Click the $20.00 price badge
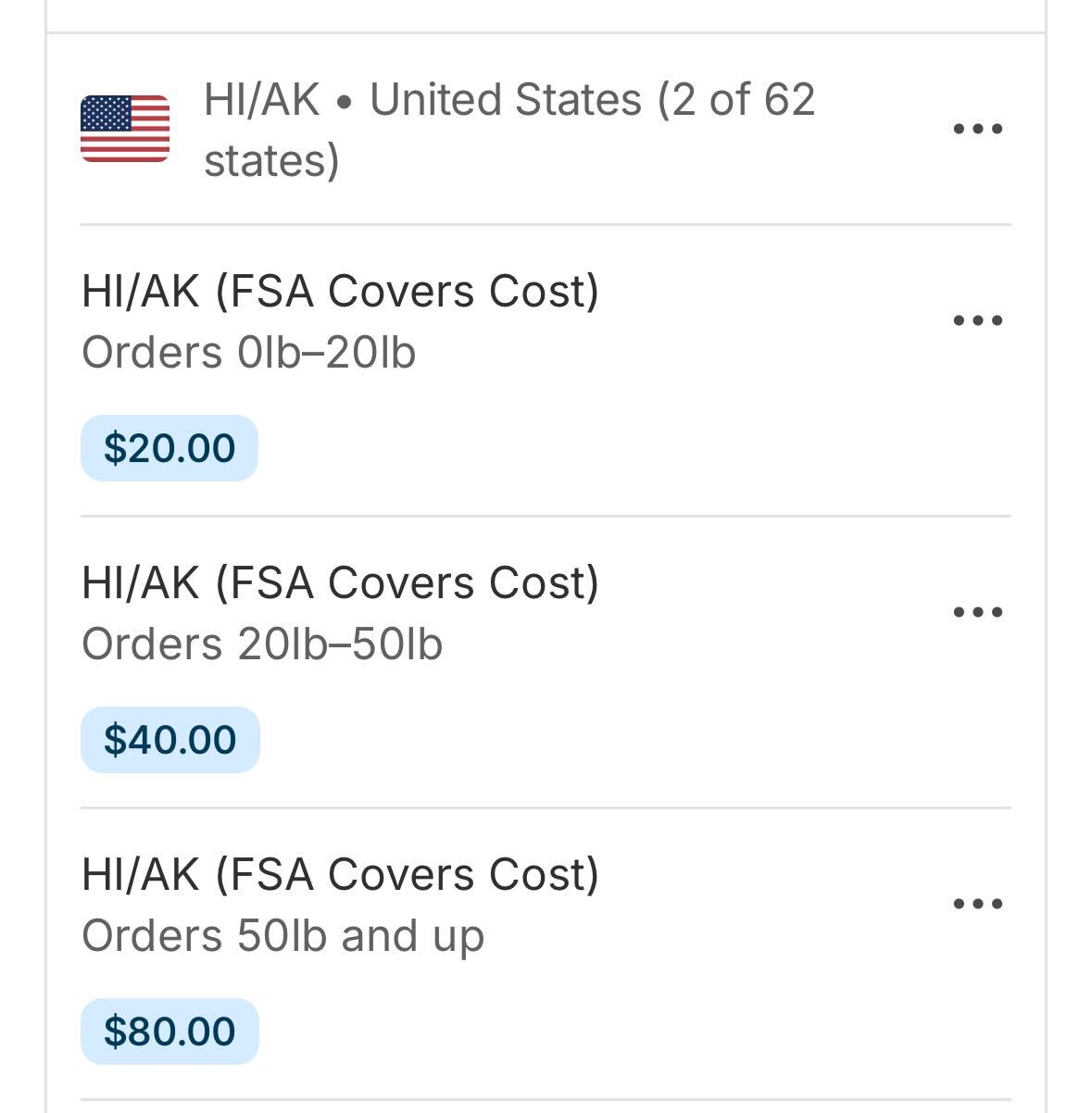This screenshot has width=1092, height=1113. (169, 448)
